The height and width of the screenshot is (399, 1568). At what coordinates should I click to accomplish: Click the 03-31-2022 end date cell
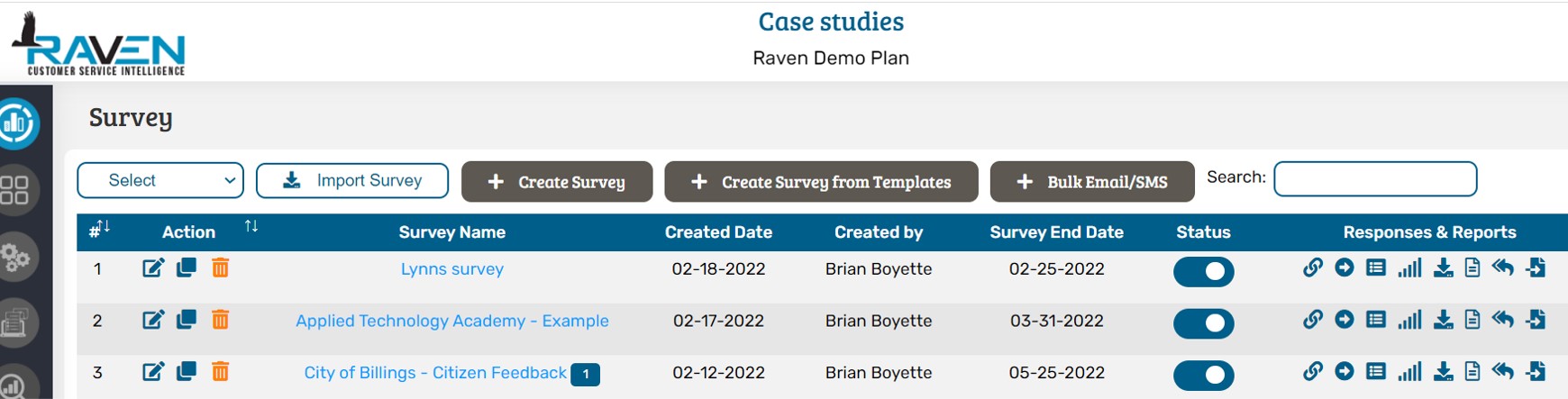1056,321
